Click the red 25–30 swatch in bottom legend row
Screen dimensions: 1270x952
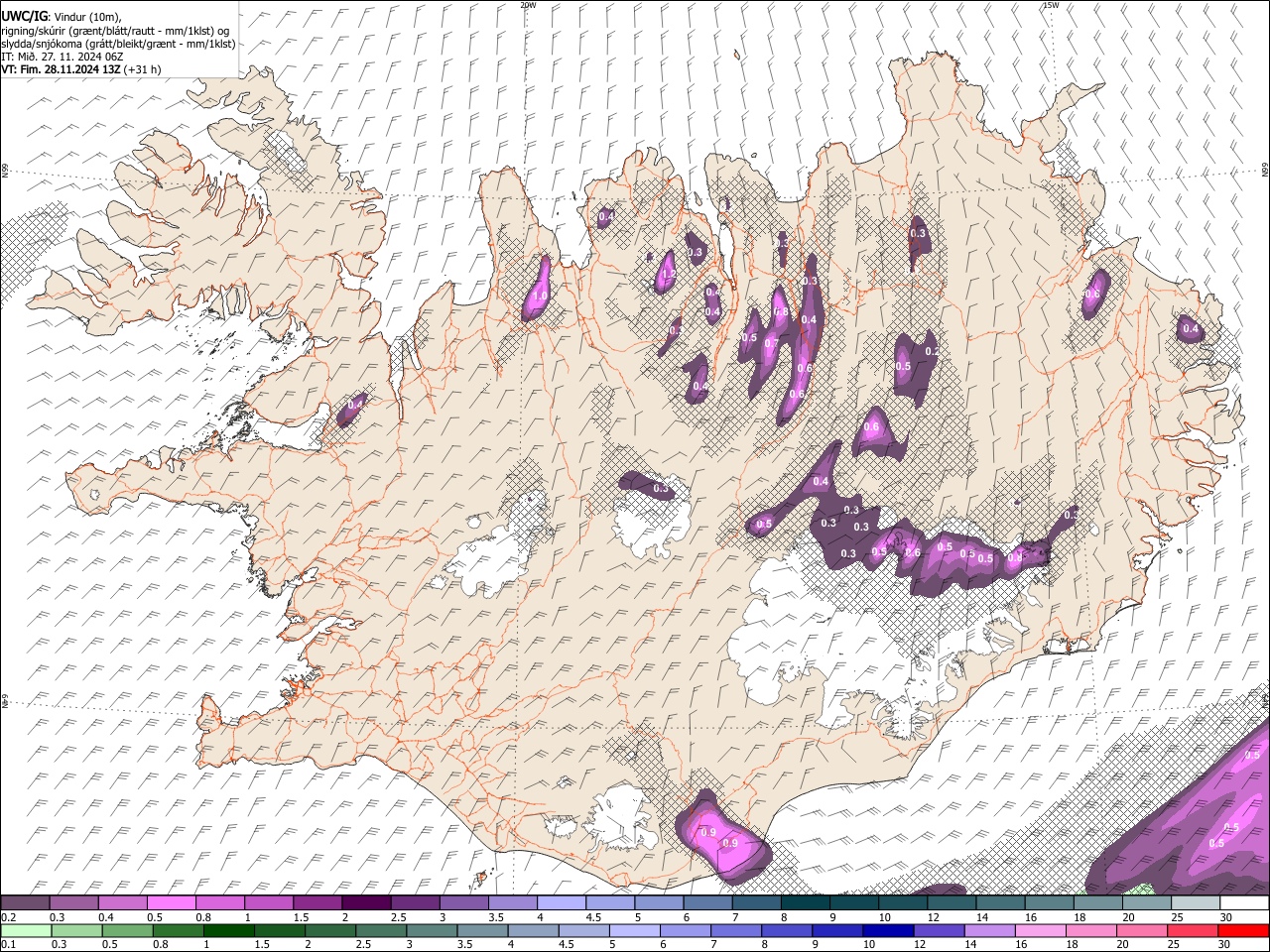point(1243,930)
